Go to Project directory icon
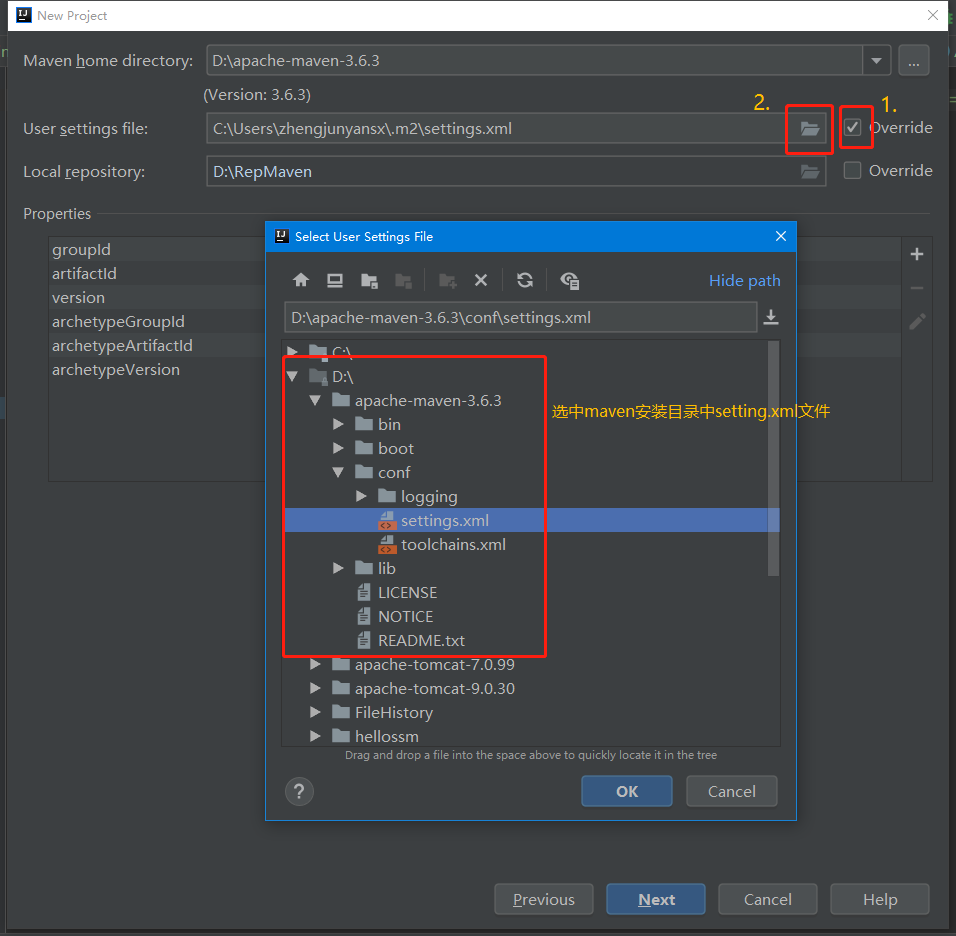Viewport: 956px width, 936px height. coord(369,280)
